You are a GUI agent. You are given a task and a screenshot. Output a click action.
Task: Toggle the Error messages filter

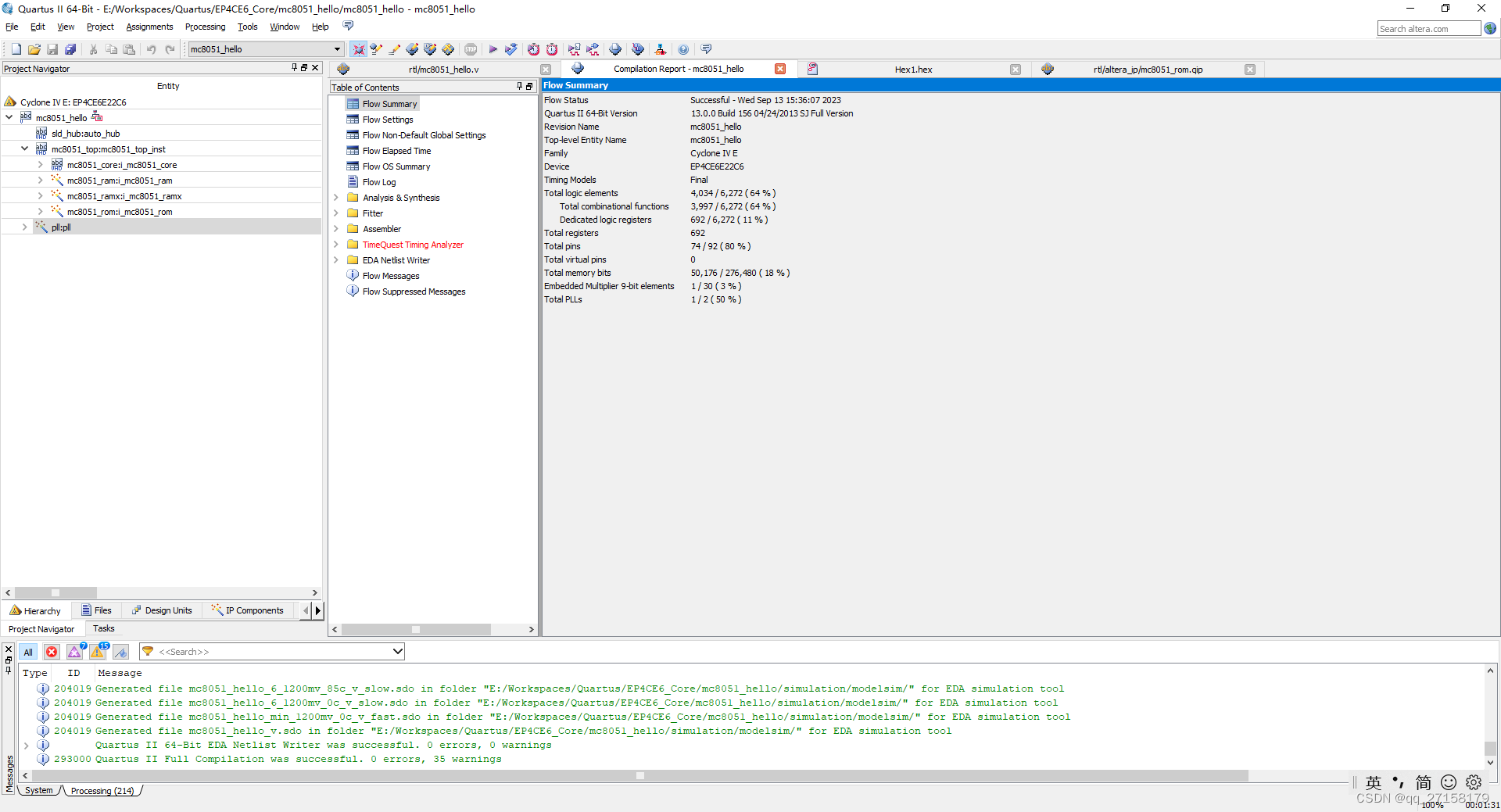click(x=52, y=652)
